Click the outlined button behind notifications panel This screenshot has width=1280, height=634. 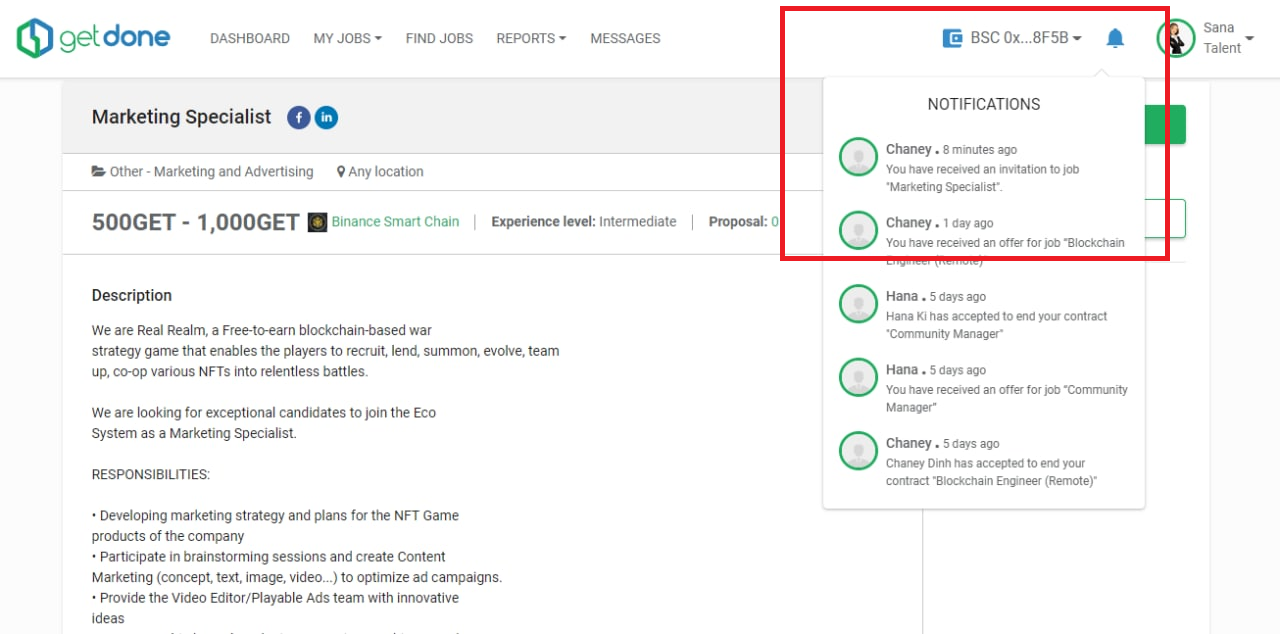tap(1165, 218)
